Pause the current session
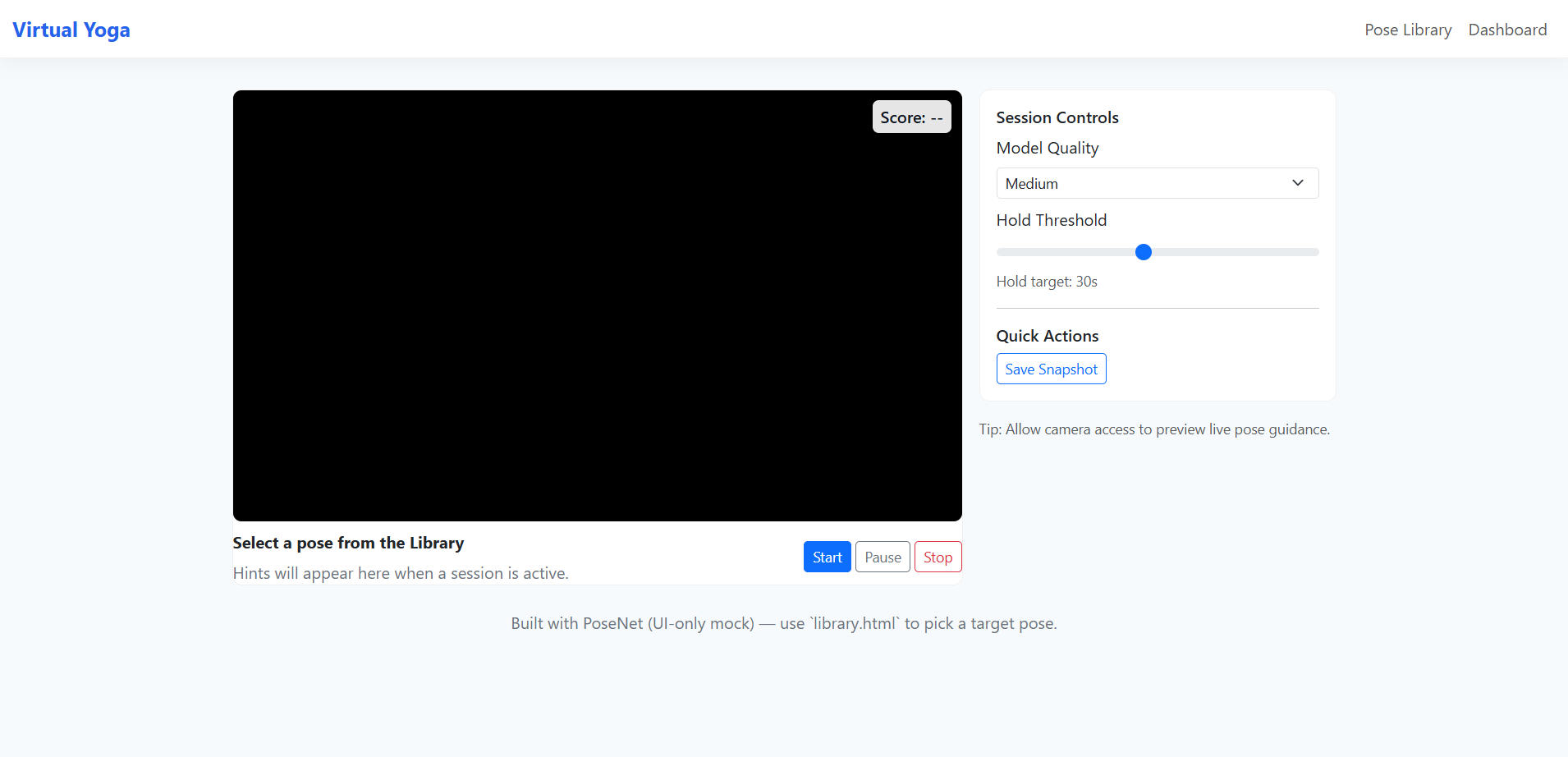This screenshot has height=757, width=1568. coord(883,557)
